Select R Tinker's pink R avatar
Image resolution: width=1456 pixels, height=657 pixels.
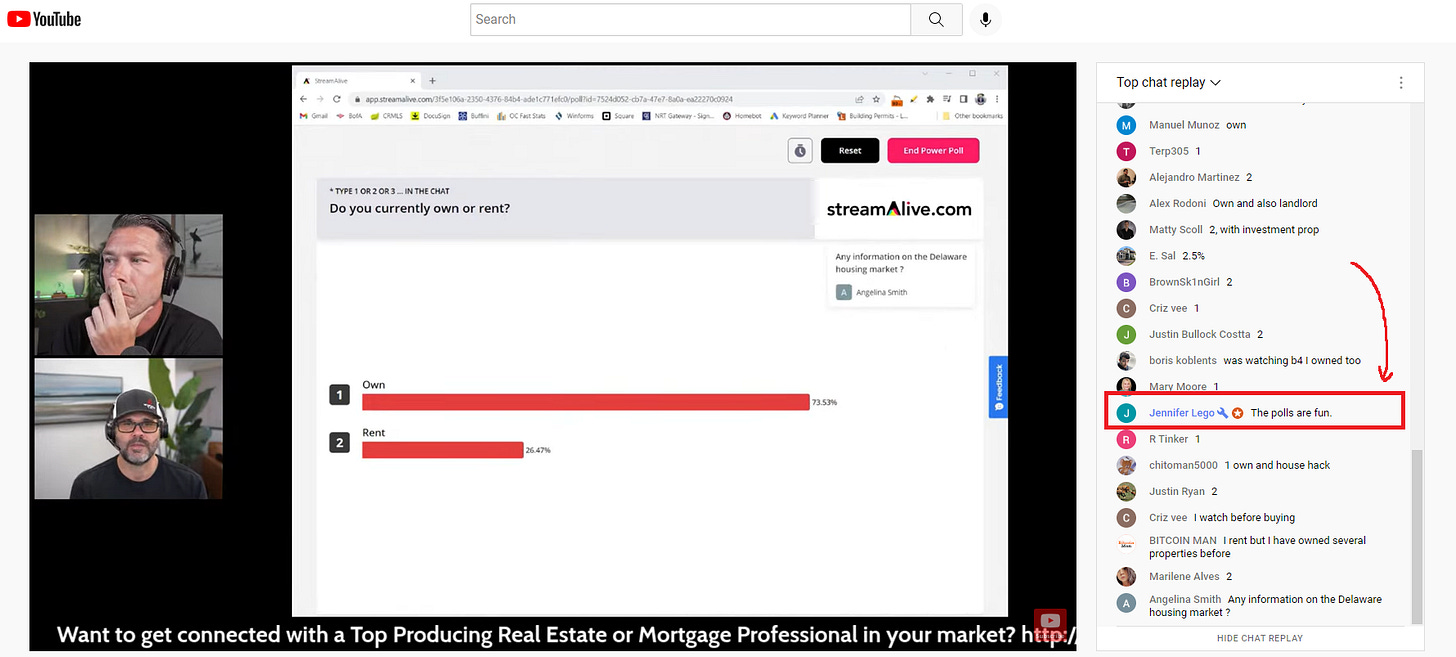tap(1127, 439)
